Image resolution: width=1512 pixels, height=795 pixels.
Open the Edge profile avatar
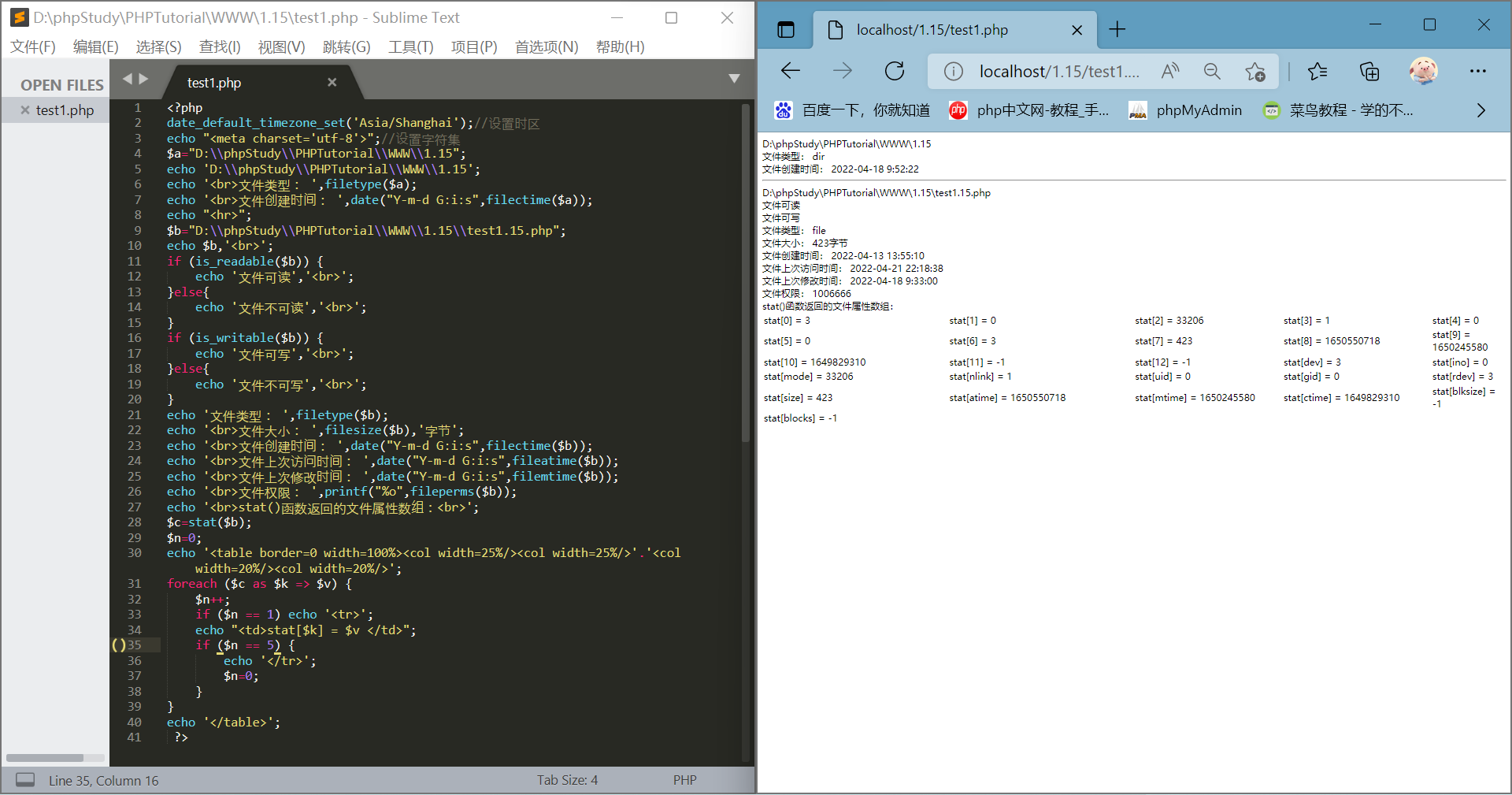click(1423, 71)
